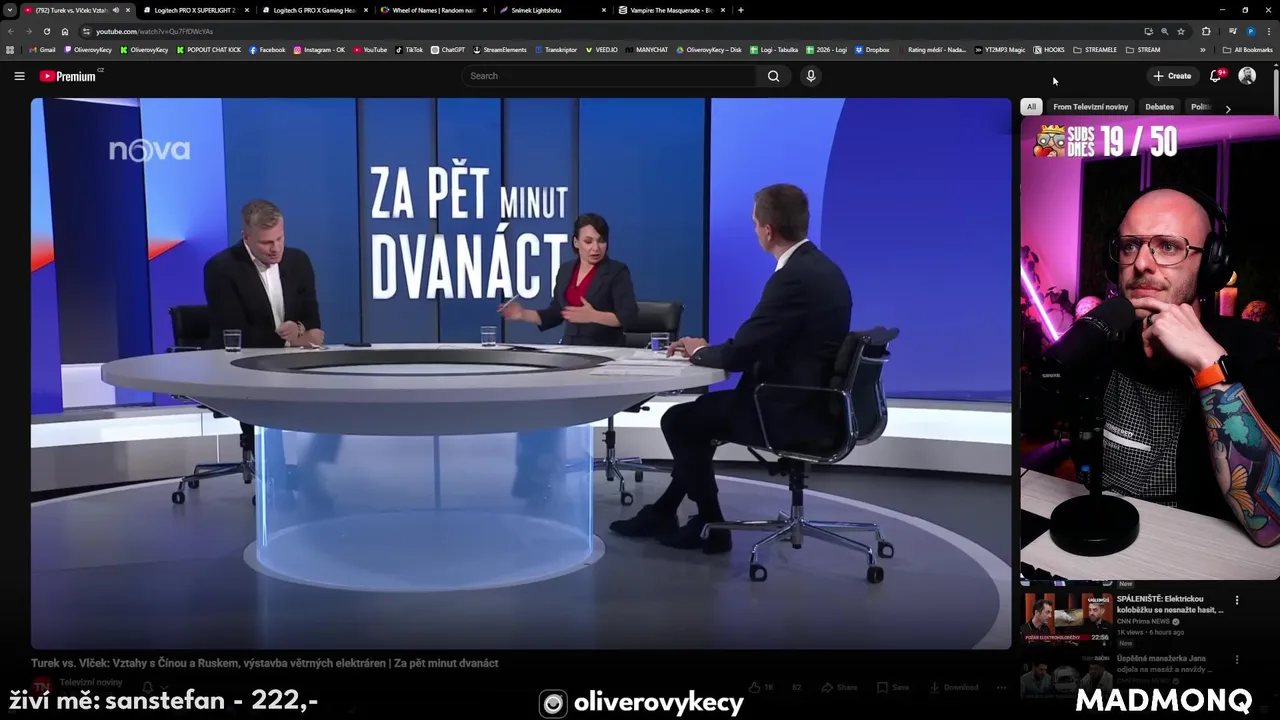The height and width of the screenshot is (720, 1280).
Task: Open the Create button menu
Action: coord(1172,76)
